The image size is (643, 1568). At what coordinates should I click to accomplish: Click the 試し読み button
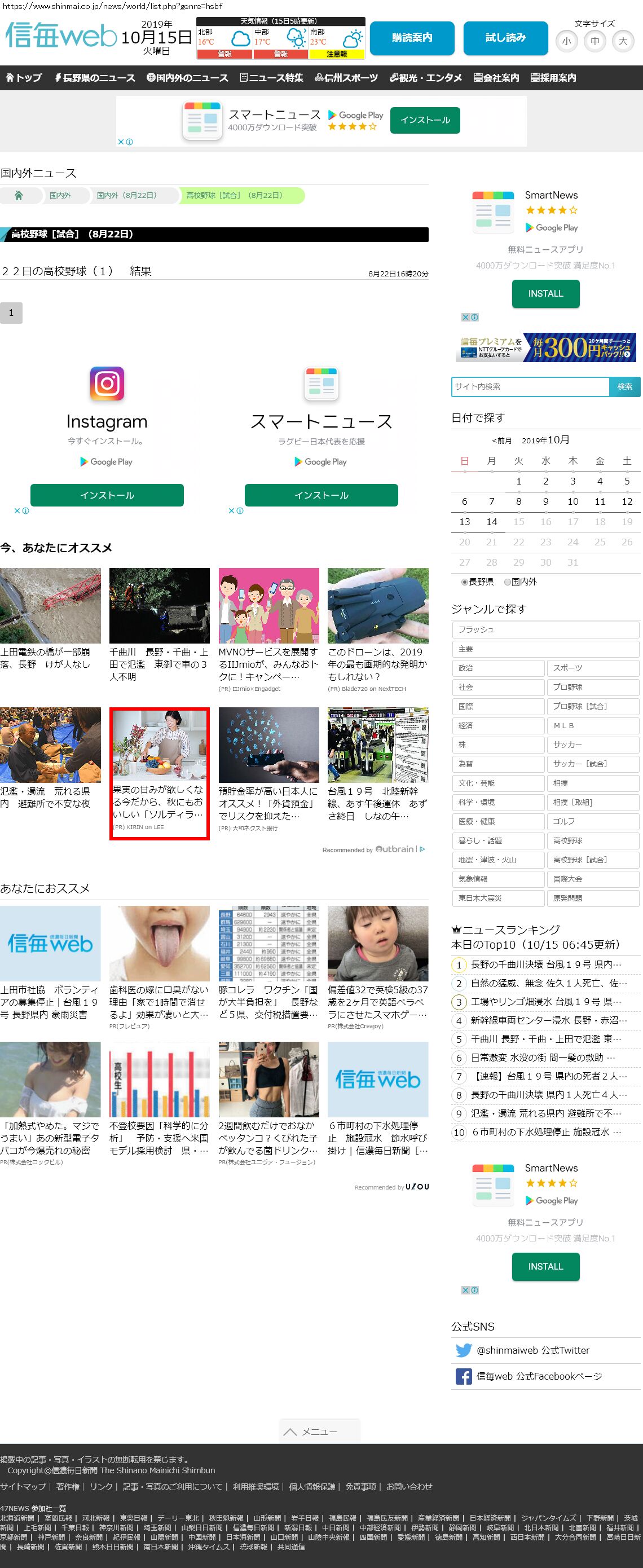[x=506, y=38]
